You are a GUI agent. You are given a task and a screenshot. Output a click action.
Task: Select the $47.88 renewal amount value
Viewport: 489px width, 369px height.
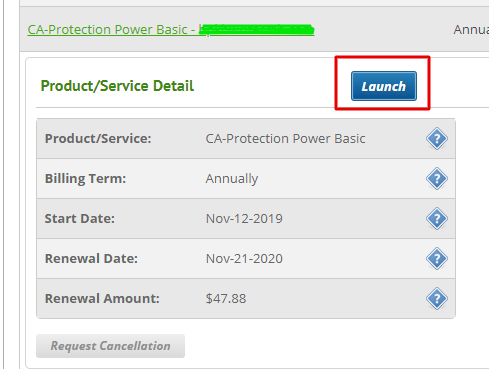[226, 298]
